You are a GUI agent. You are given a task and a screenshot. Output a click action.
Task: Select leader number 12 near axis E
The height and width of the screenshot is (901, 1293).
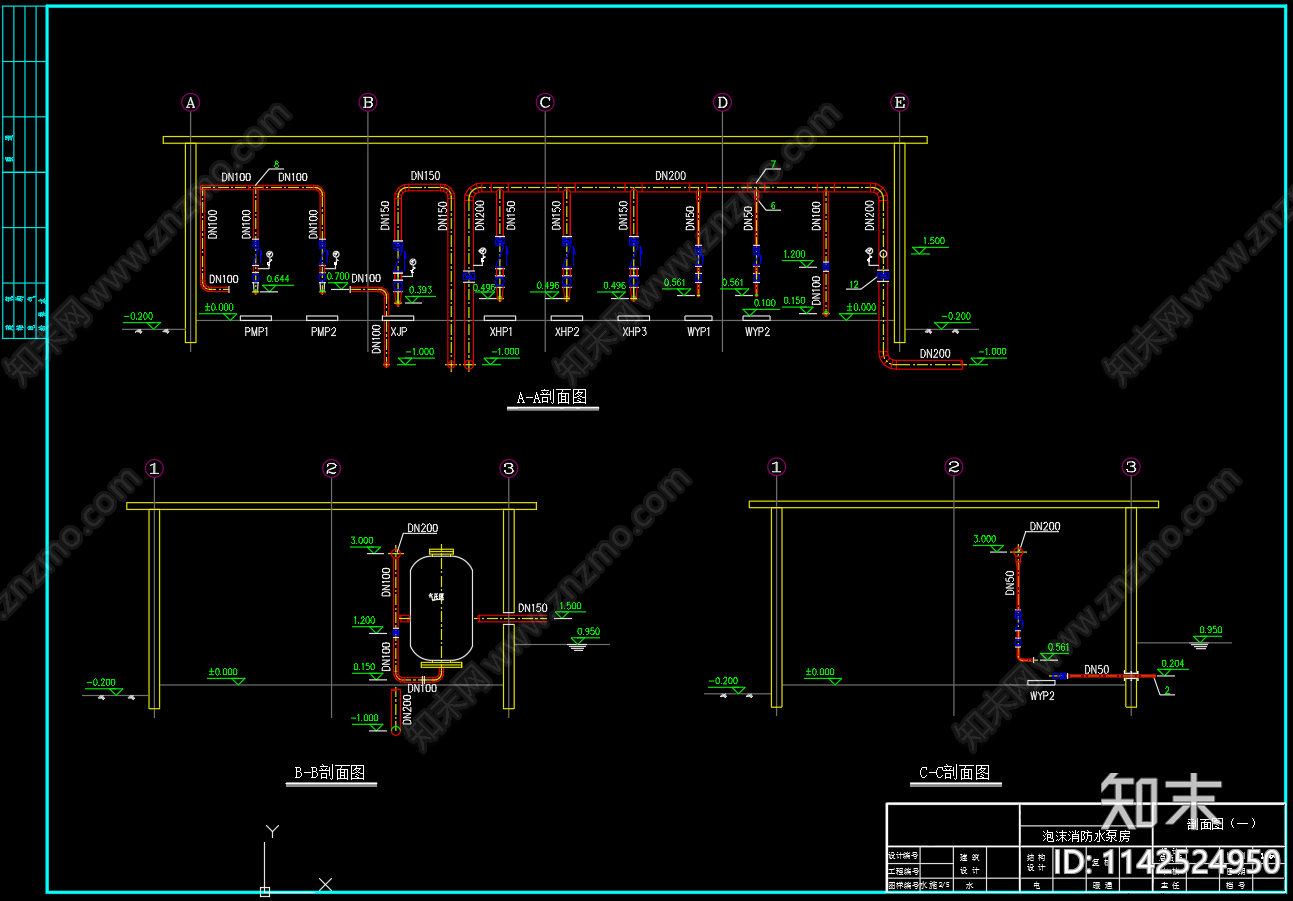[853, 285]
